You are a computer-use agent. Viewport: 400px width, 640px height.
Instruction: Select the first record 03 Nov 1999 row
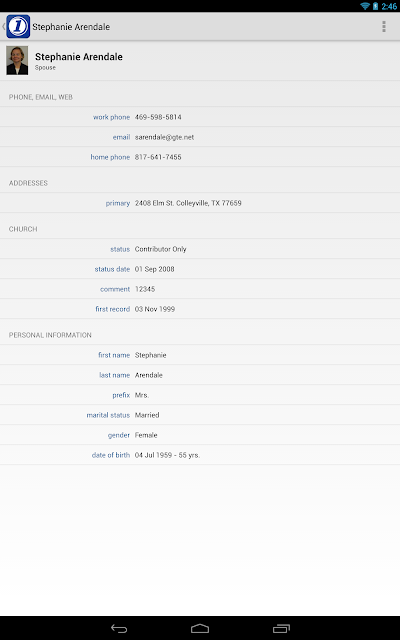(200, 309)
